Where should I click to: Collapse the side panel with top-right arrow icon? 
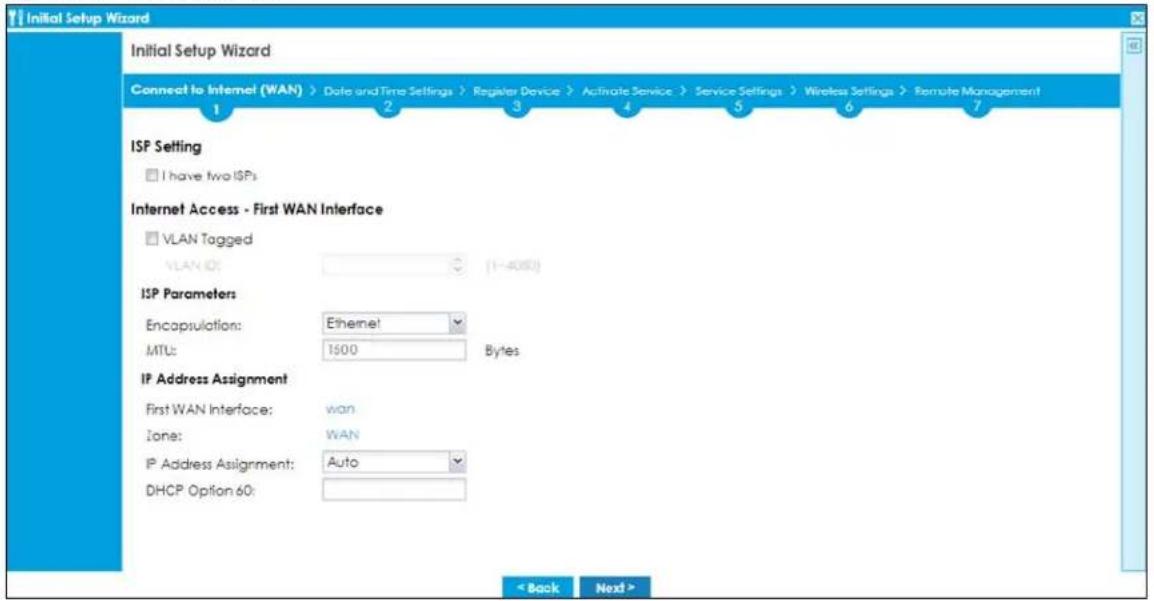(1133, 46)
